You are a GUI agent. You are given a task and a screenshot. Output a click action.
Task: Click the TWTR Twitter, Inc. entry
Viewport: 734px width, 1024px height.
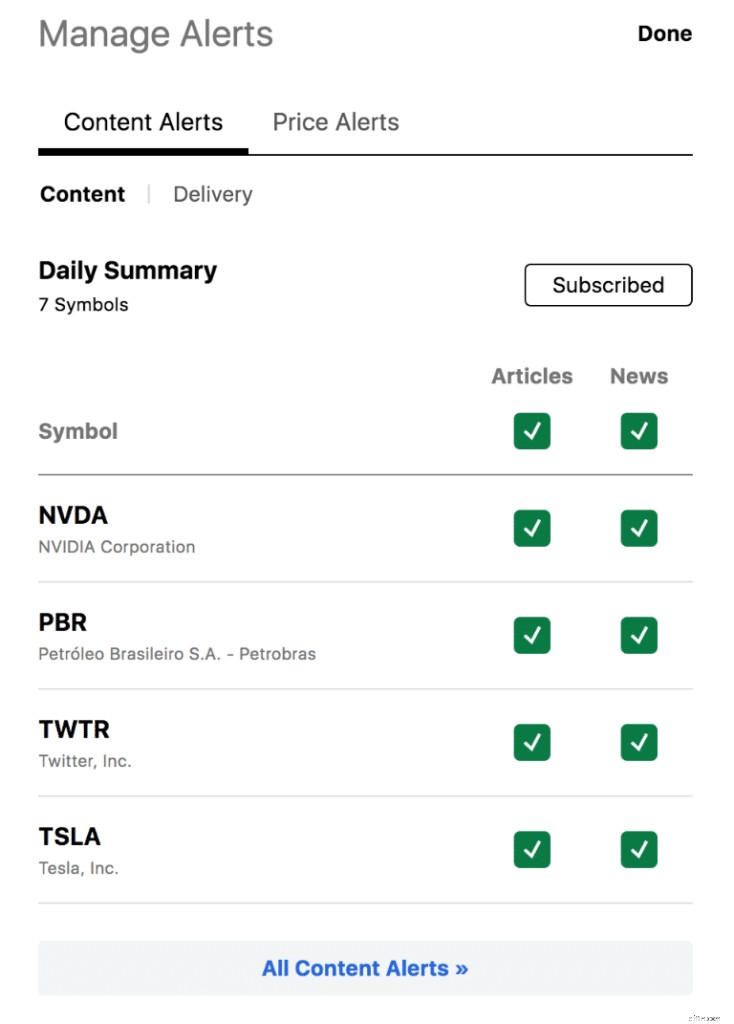tap(365, 743)
